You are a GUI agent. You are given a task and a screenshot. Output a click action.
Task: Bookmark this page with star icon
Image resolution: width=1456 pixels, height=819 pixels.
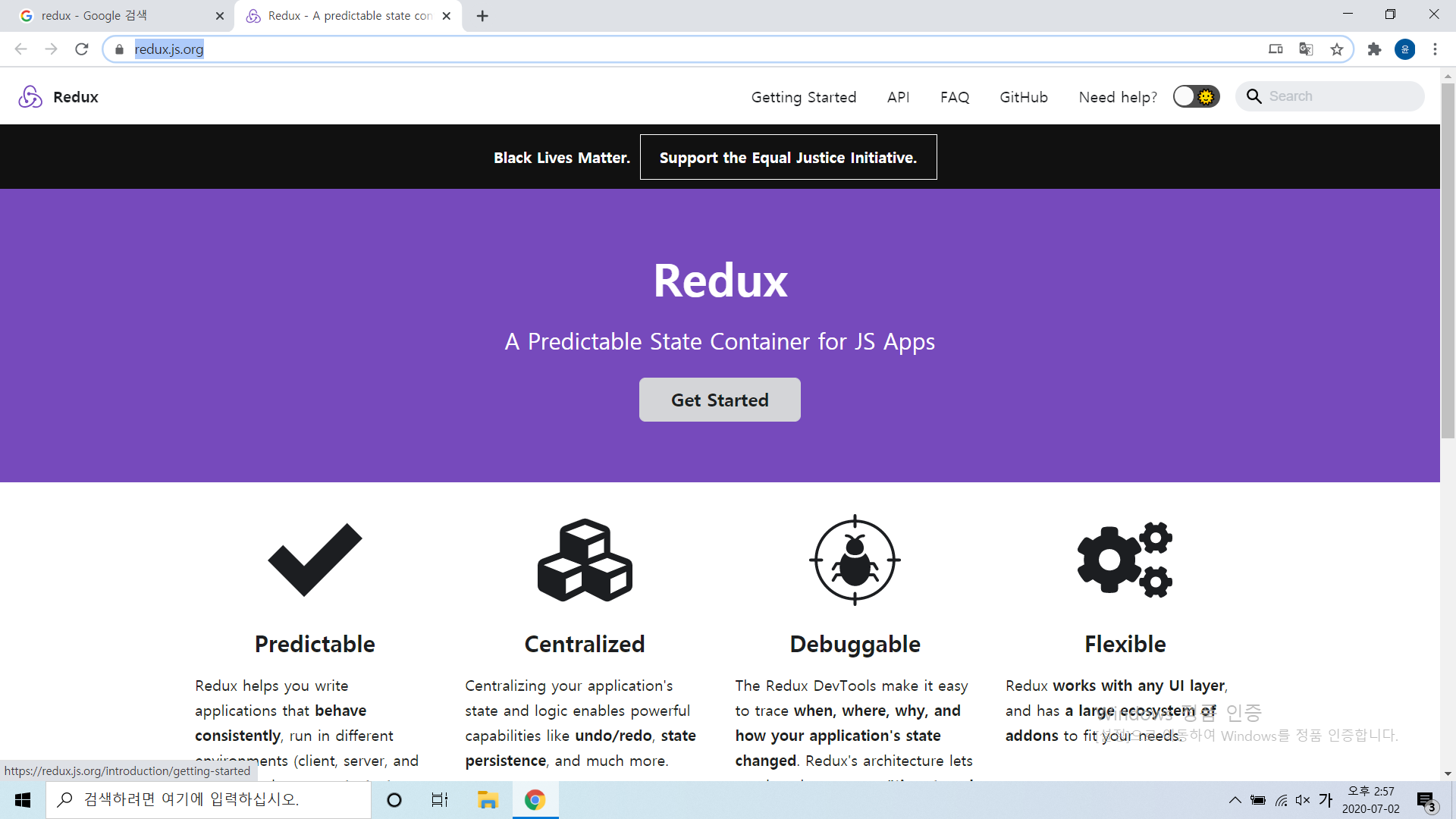1337,49
